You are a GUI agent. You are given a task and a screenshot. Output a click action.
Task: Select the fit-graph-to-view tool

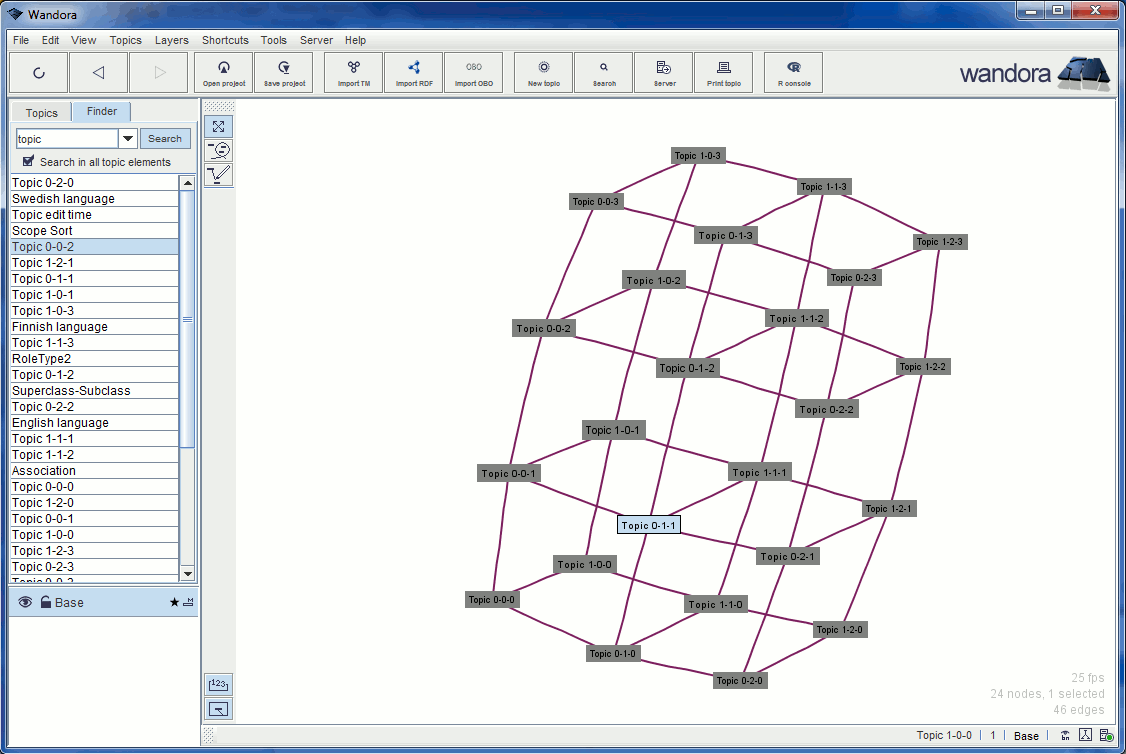(218, 126)
